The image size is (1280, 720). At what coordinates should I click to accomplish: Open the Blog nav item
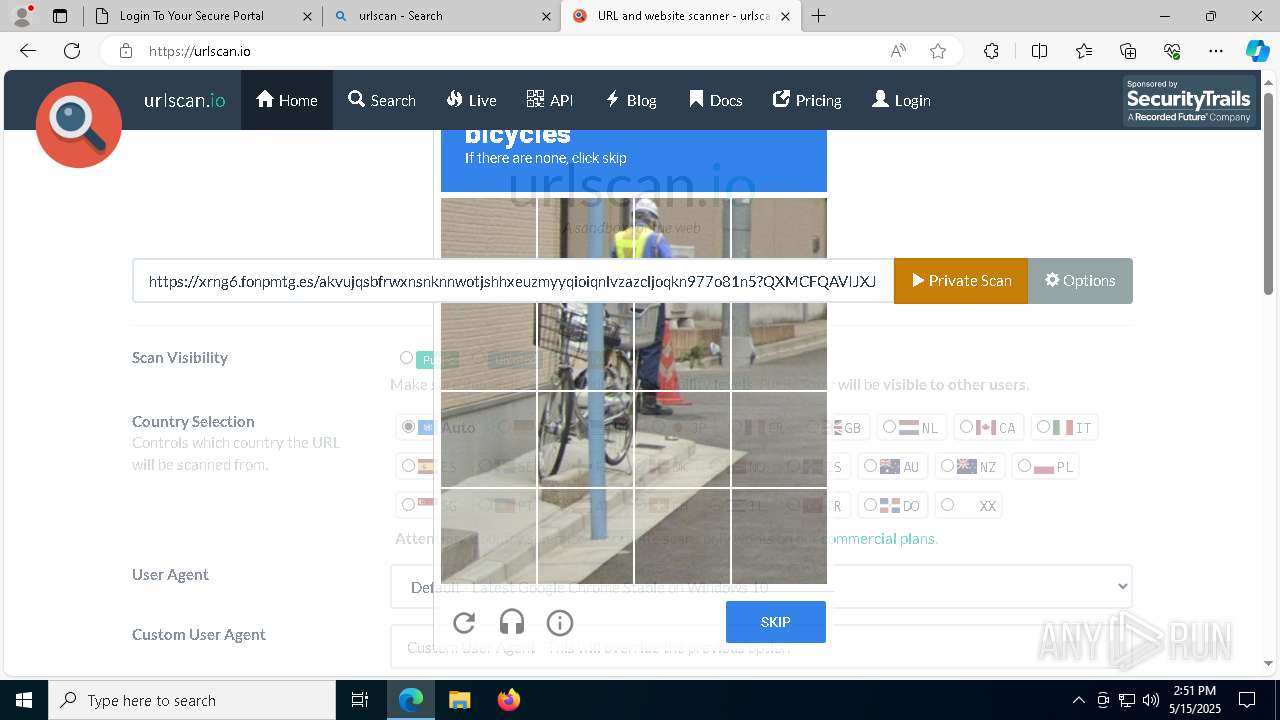click(x=631, y=100)
